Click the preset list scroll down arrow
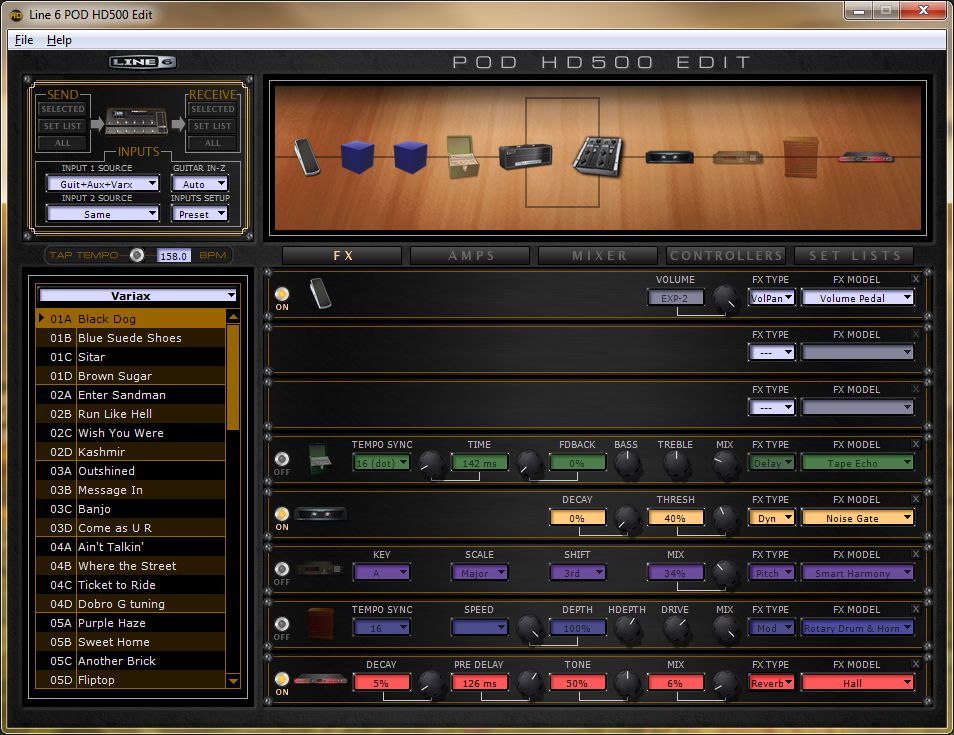Screen dimensions: 954x735 click(233, 681)
